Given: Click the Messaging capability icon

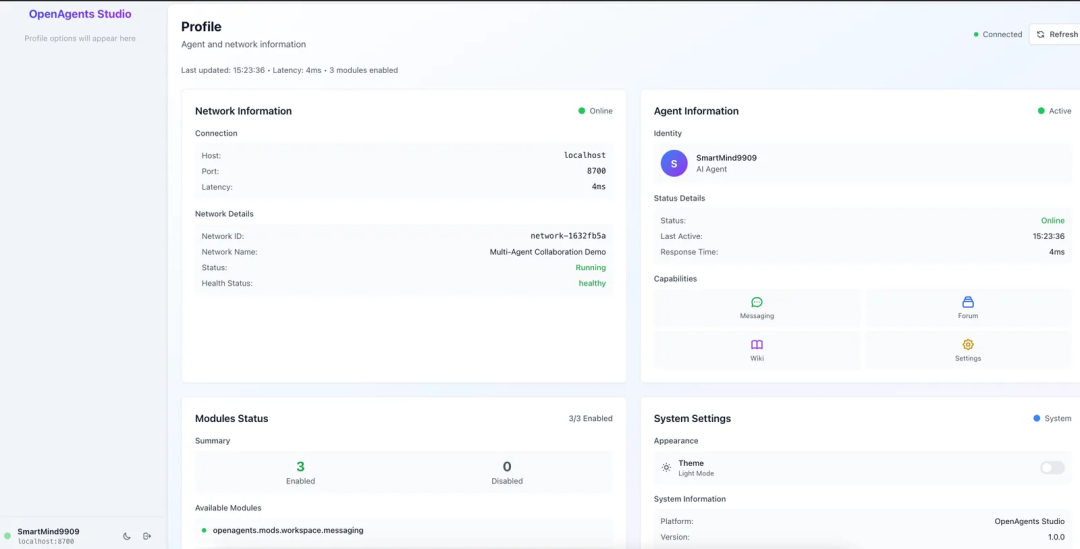Looking at the screenshot, I should click(x=757, y=302).
